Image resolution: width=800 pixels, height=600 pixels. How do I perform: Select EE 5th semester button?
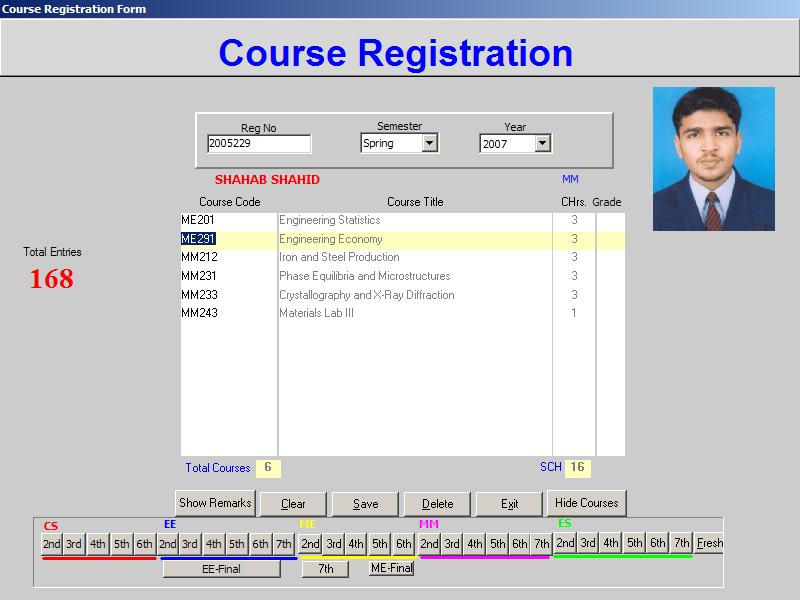pyautogui.click(x=236, y=544)
